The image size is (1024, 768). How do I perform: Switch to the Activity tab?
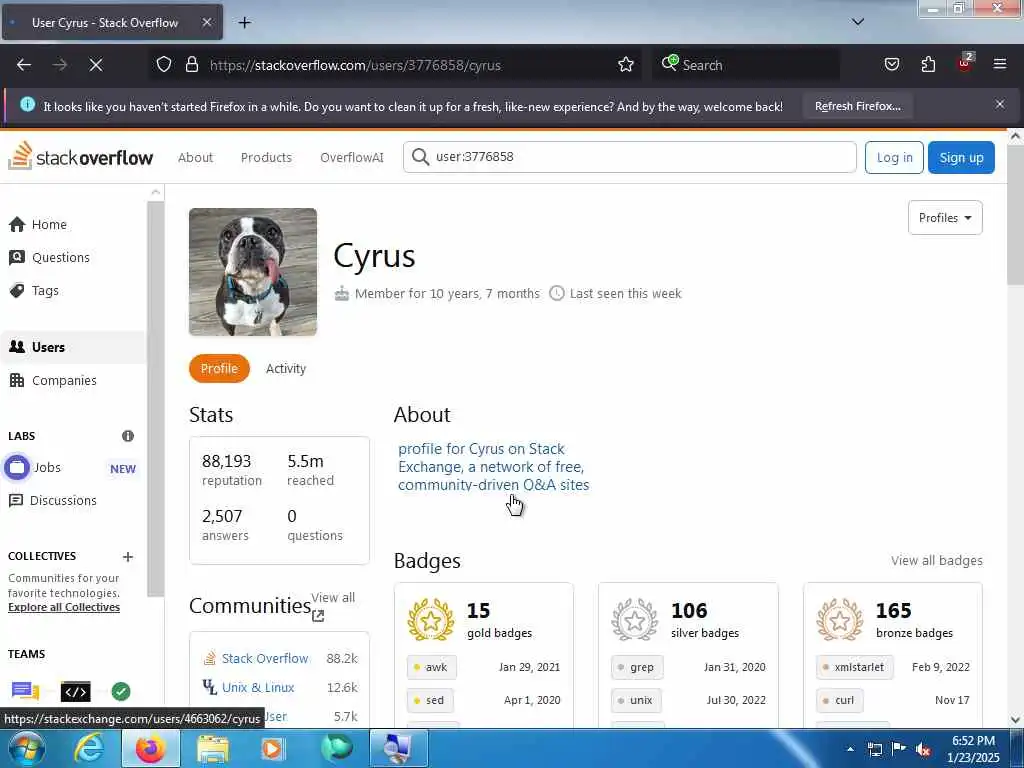pyautogui.click(x=285, y=368)
